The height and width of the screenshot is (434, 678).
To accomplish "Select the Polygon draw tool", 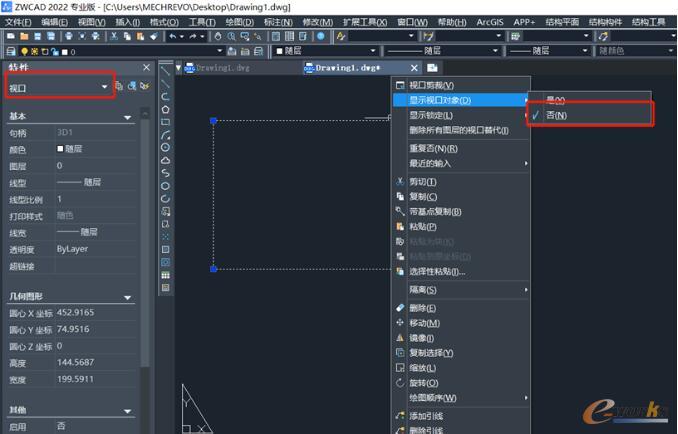I will point(165,109).
